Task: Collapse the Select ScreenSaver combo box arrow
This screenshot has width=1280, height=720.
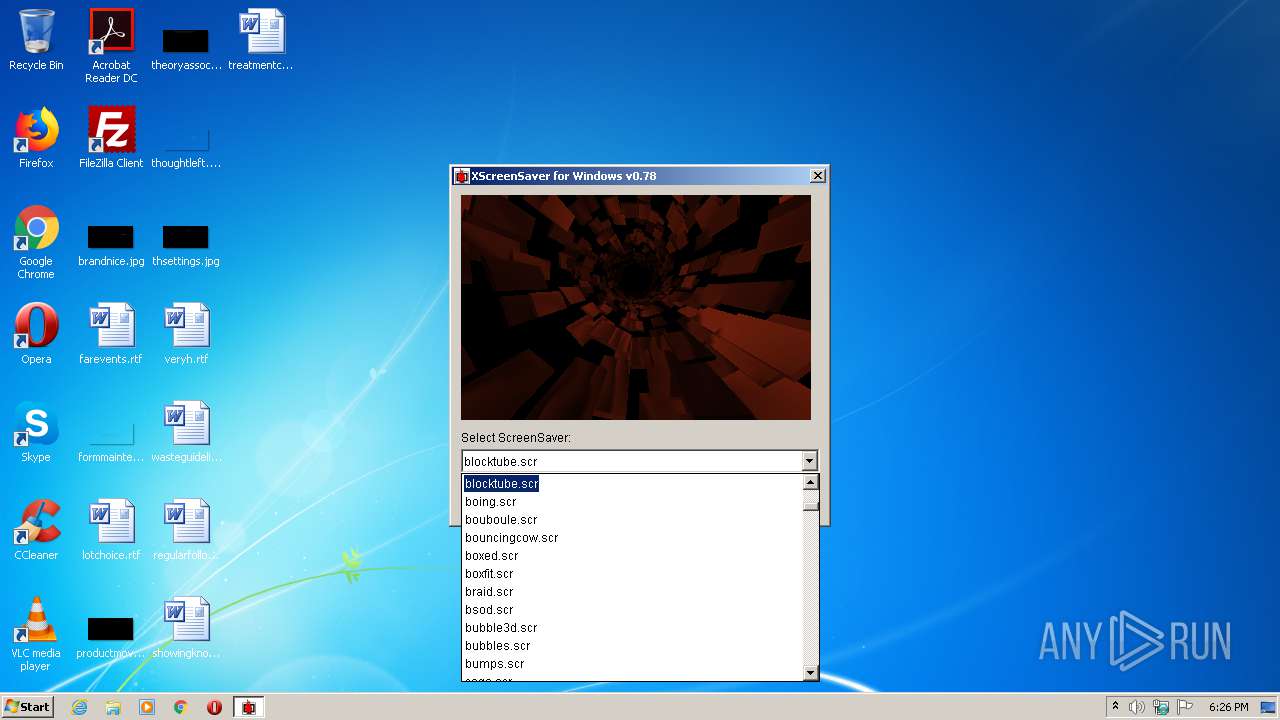Action: point(809,461)
